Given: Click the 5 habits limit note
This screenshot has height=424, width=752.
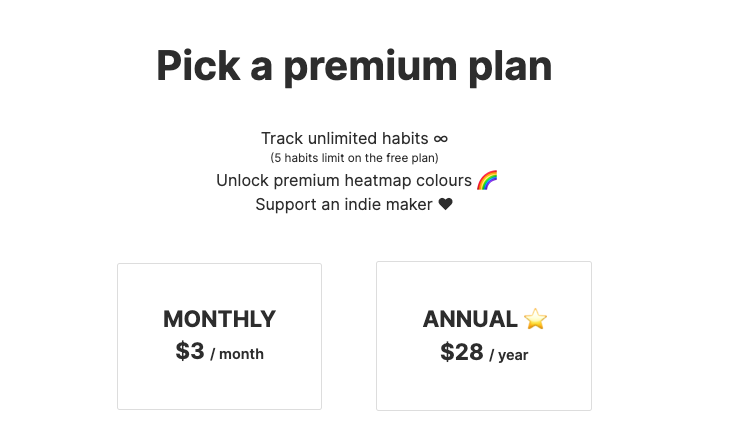Looking at the screenshot, I should [354, 158].
